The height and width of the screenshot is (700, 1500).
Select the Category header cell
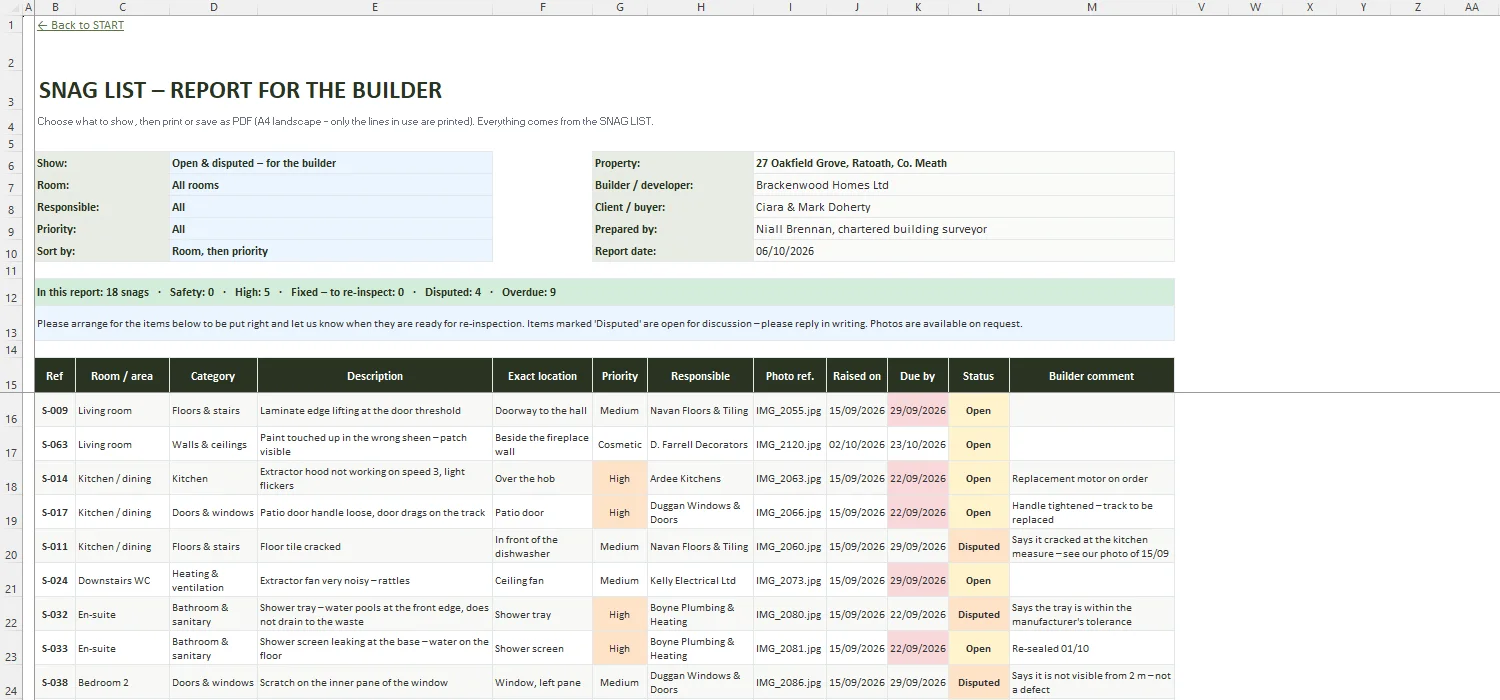pyautogui.click(x=213, y=376)
